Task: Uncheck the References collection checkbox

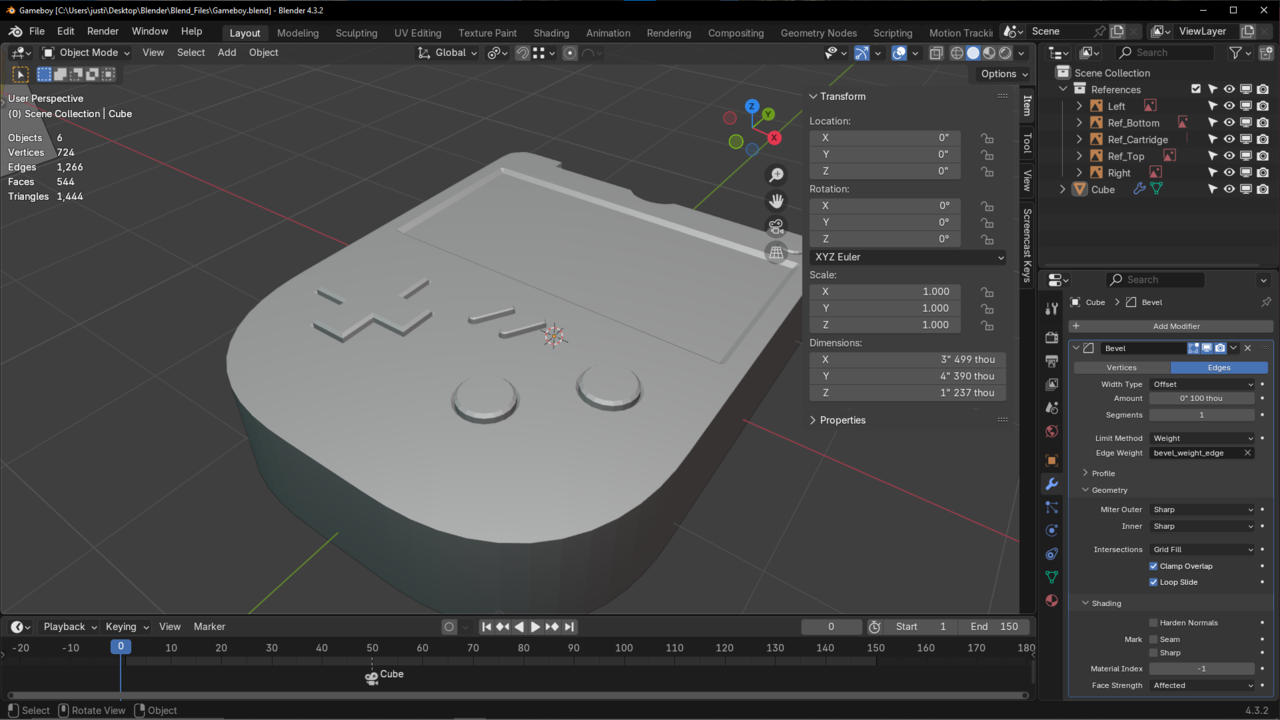Action: pos(1196,89)
